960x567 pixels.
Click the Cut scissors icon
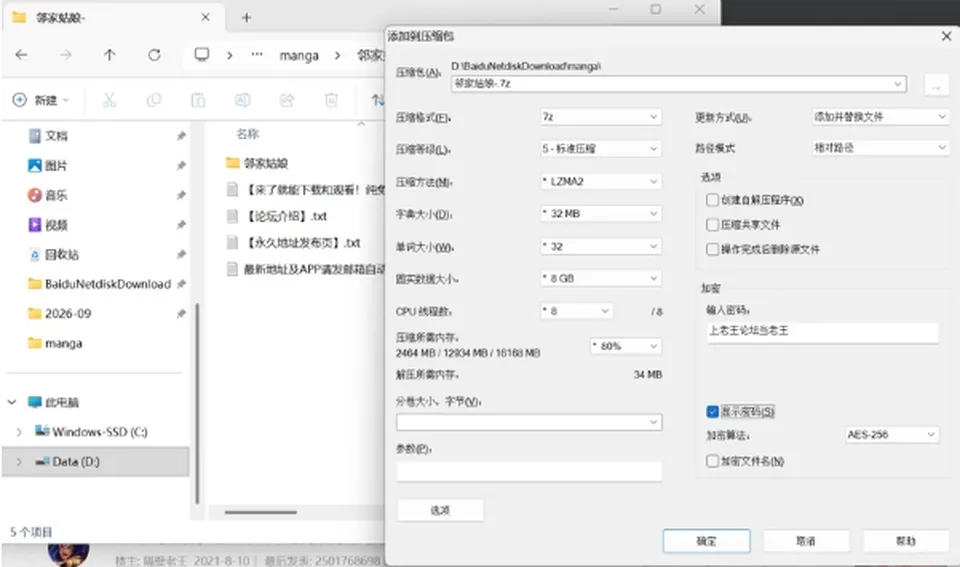pyautogui.click(x=109, y=100)
